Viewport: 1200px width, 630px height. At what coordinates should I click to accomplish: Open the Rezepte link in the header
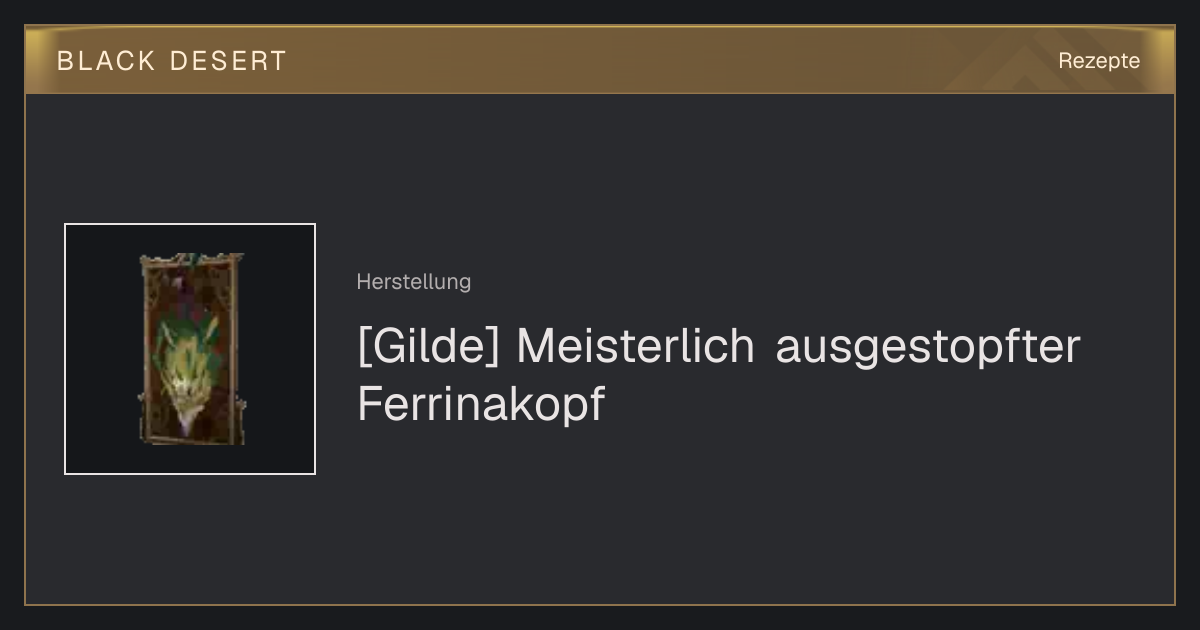(1099, 61)
